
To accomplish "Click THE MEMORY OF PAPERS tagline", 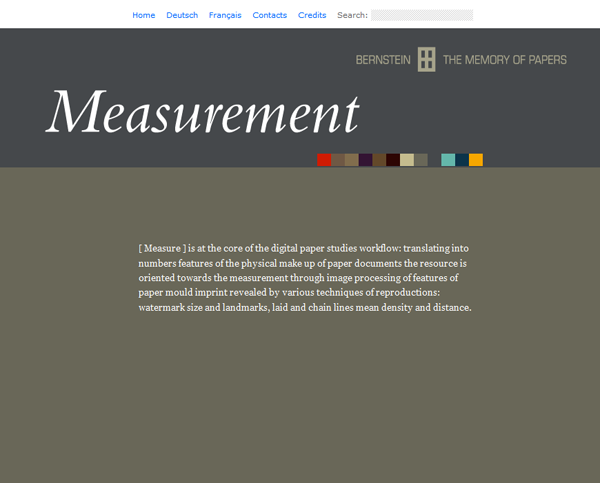I will pyautogui.click(x=505, y=60).
